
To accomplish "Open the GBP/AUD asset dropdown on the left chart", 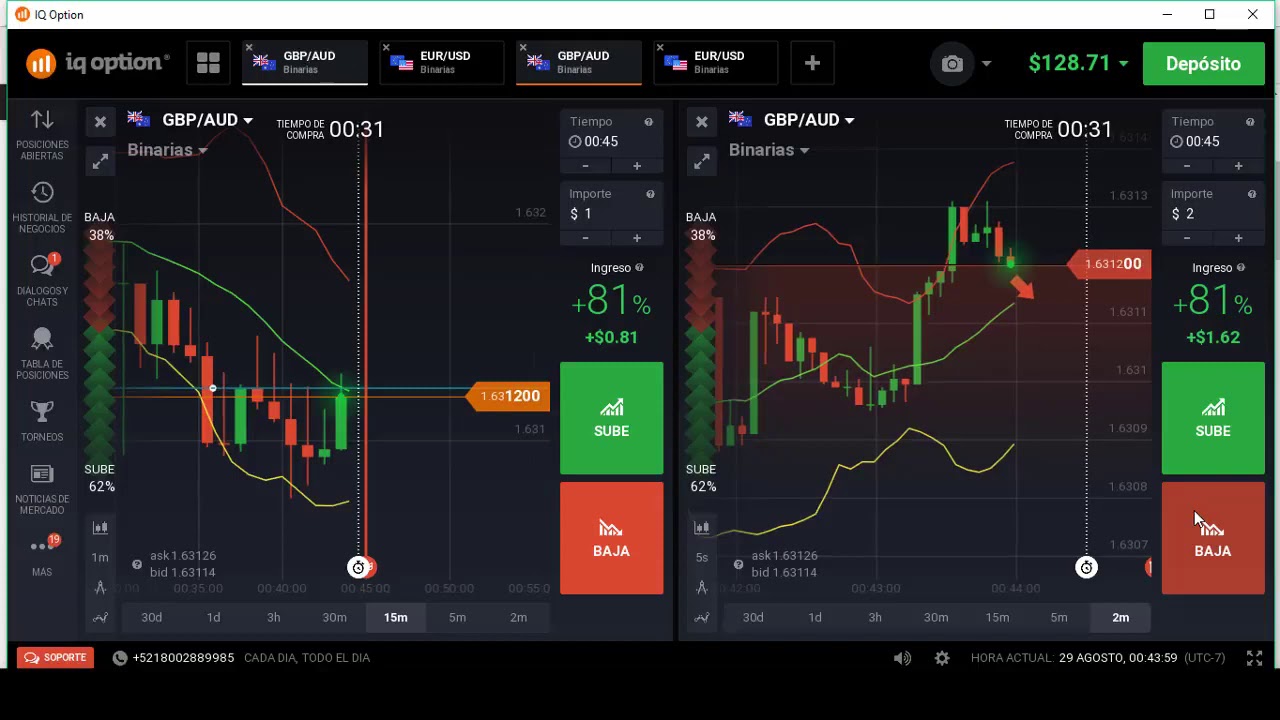I will pos(206,120).
